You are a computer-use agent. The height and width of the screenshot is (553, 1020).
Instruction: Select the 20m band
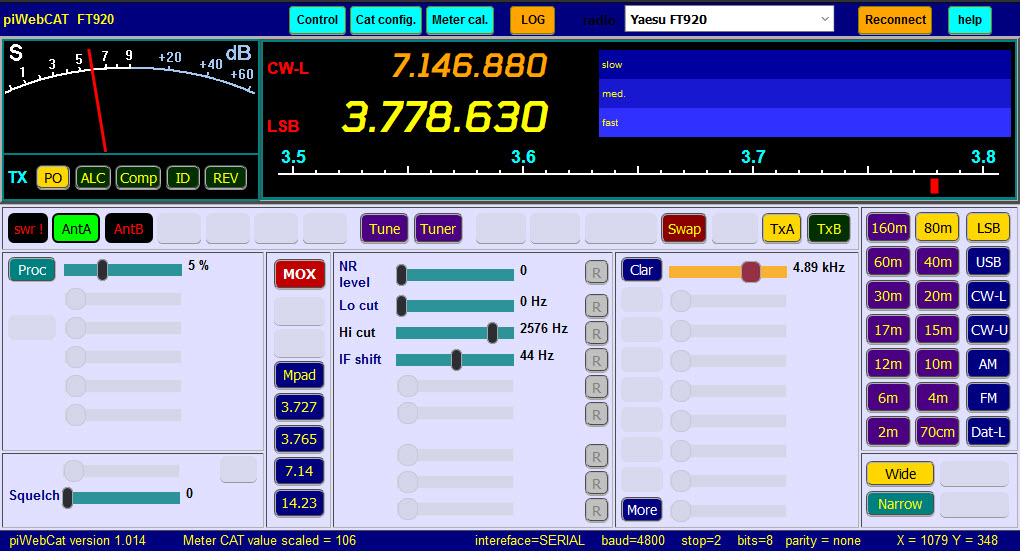pos(937,296)
